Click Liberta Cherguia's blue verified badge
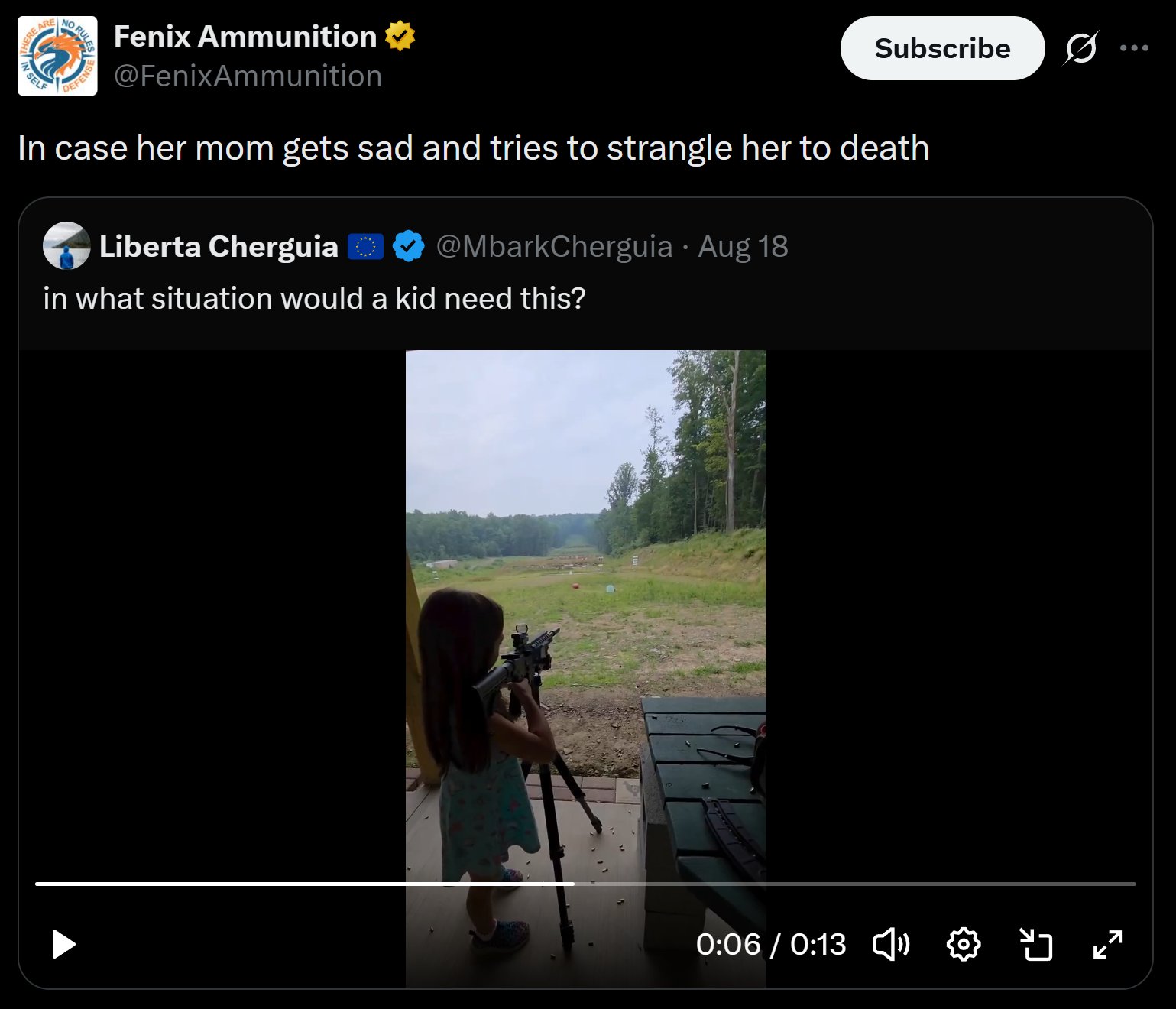Viewport: 1176px width, 1009px height. click(409, 246)
